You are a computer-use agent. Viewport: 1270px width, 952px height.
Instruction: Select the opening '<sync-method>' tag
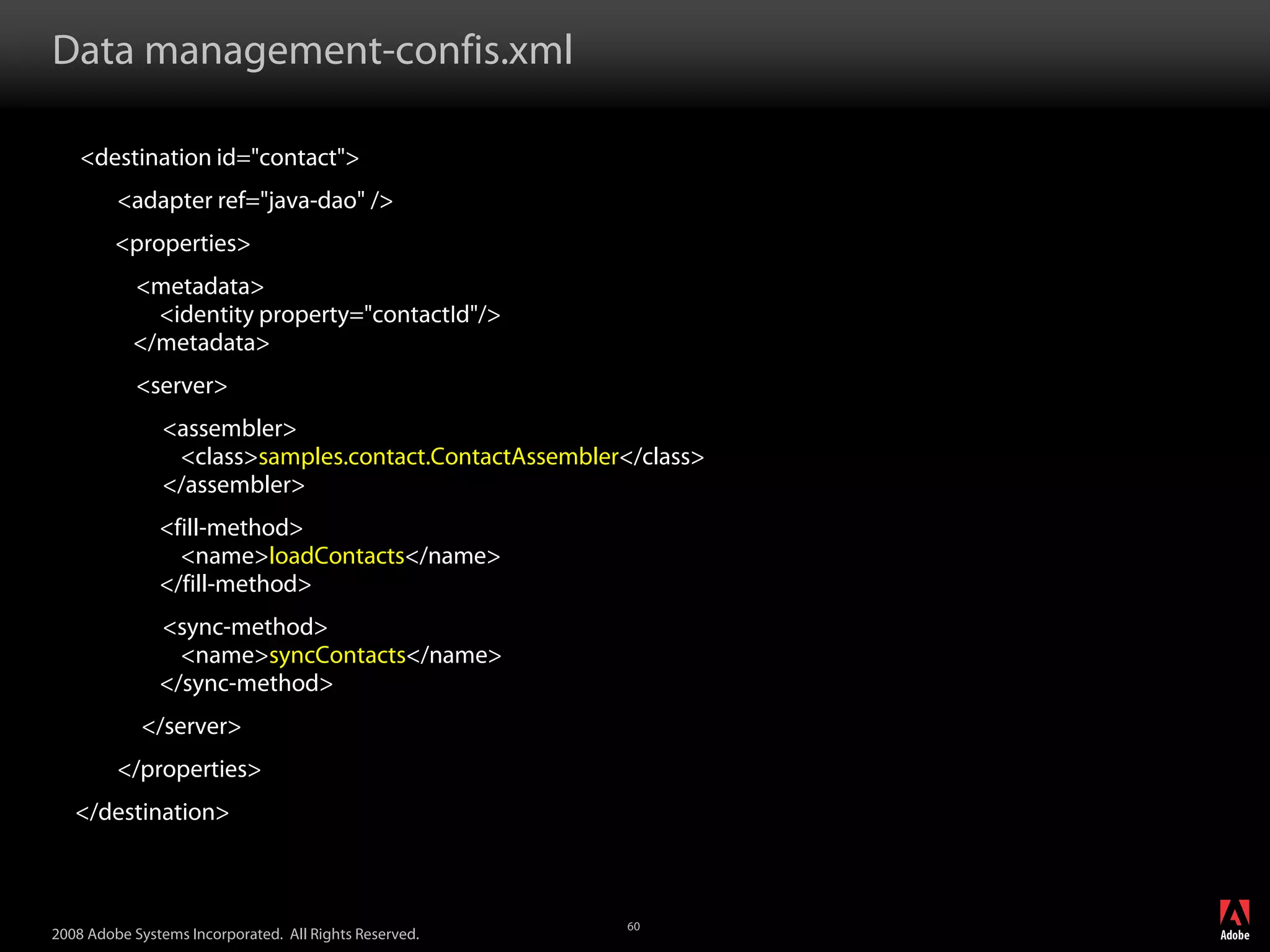[245, 628]
